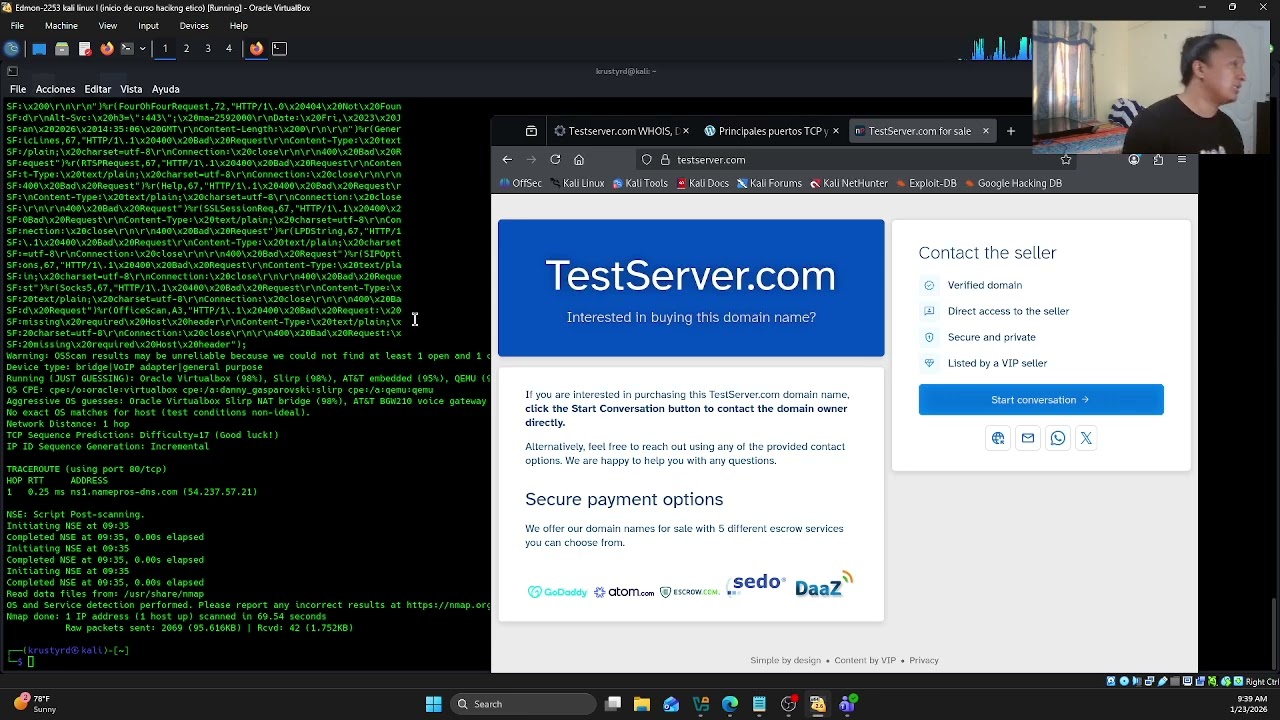Screen dimensions: 1280x720
Task: Open the terminal's Vista menu
Action: [131, 89]
